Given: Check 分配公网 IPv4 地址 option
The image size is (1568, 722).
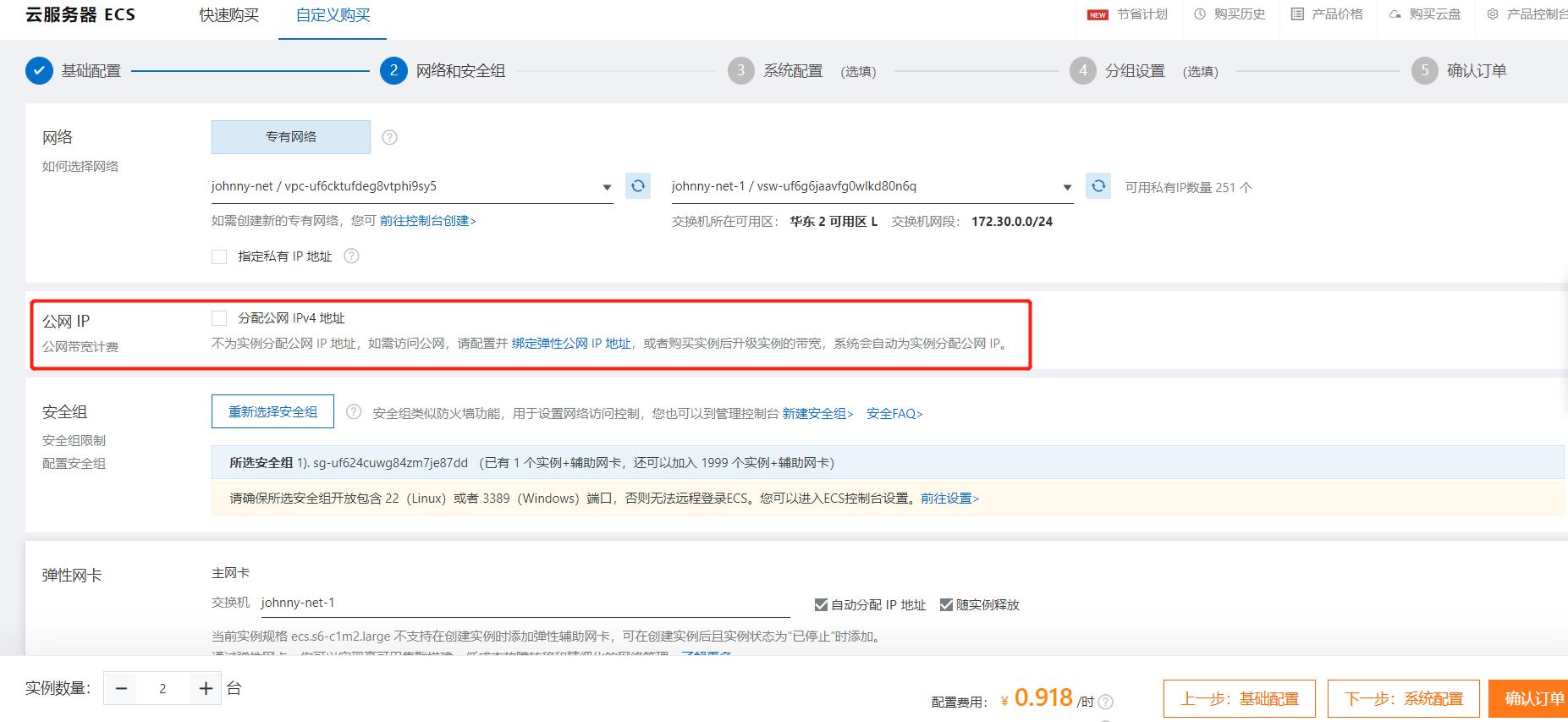Looking at the screenshot, I should coord(219,318).
